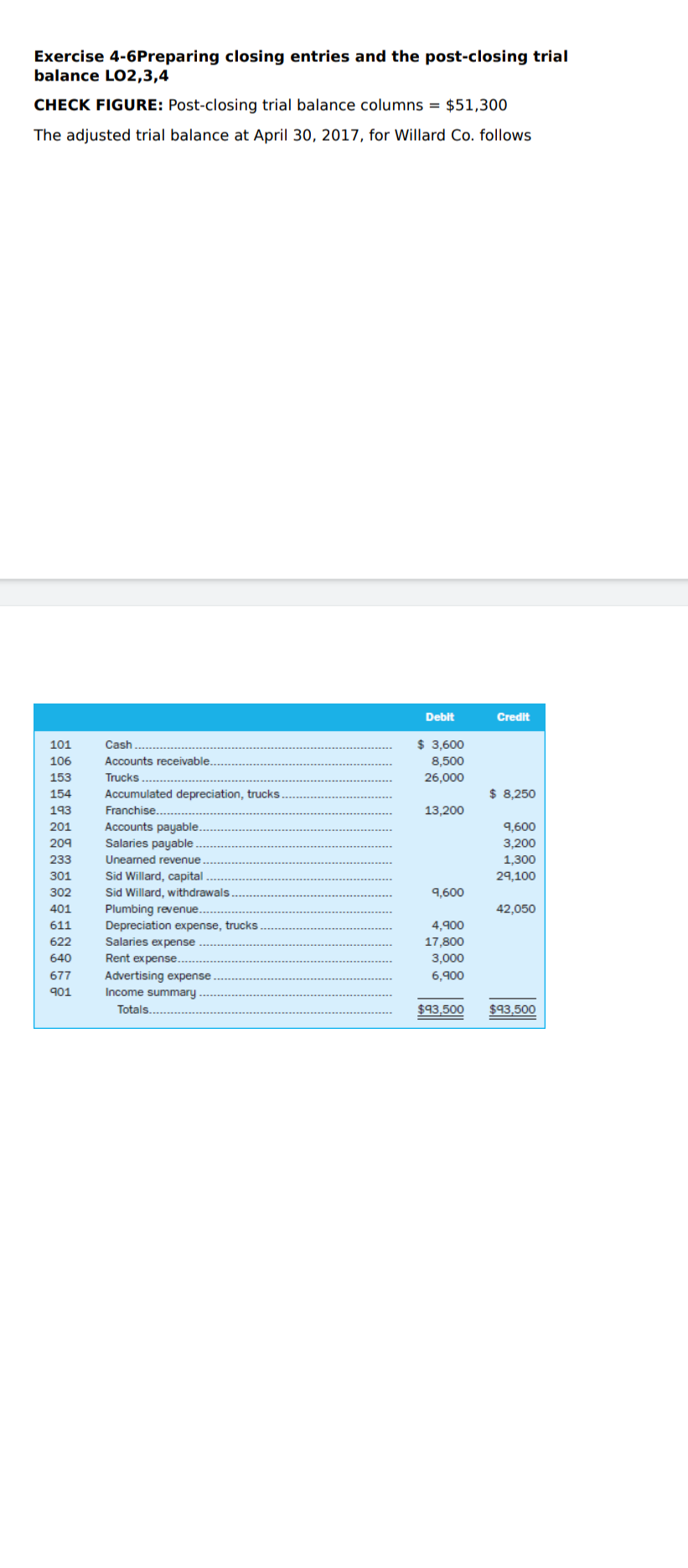Viewport: 688px width, 1568px height.
Task: Select the Unearned revenue label
Action: click(x=153, y=859)
